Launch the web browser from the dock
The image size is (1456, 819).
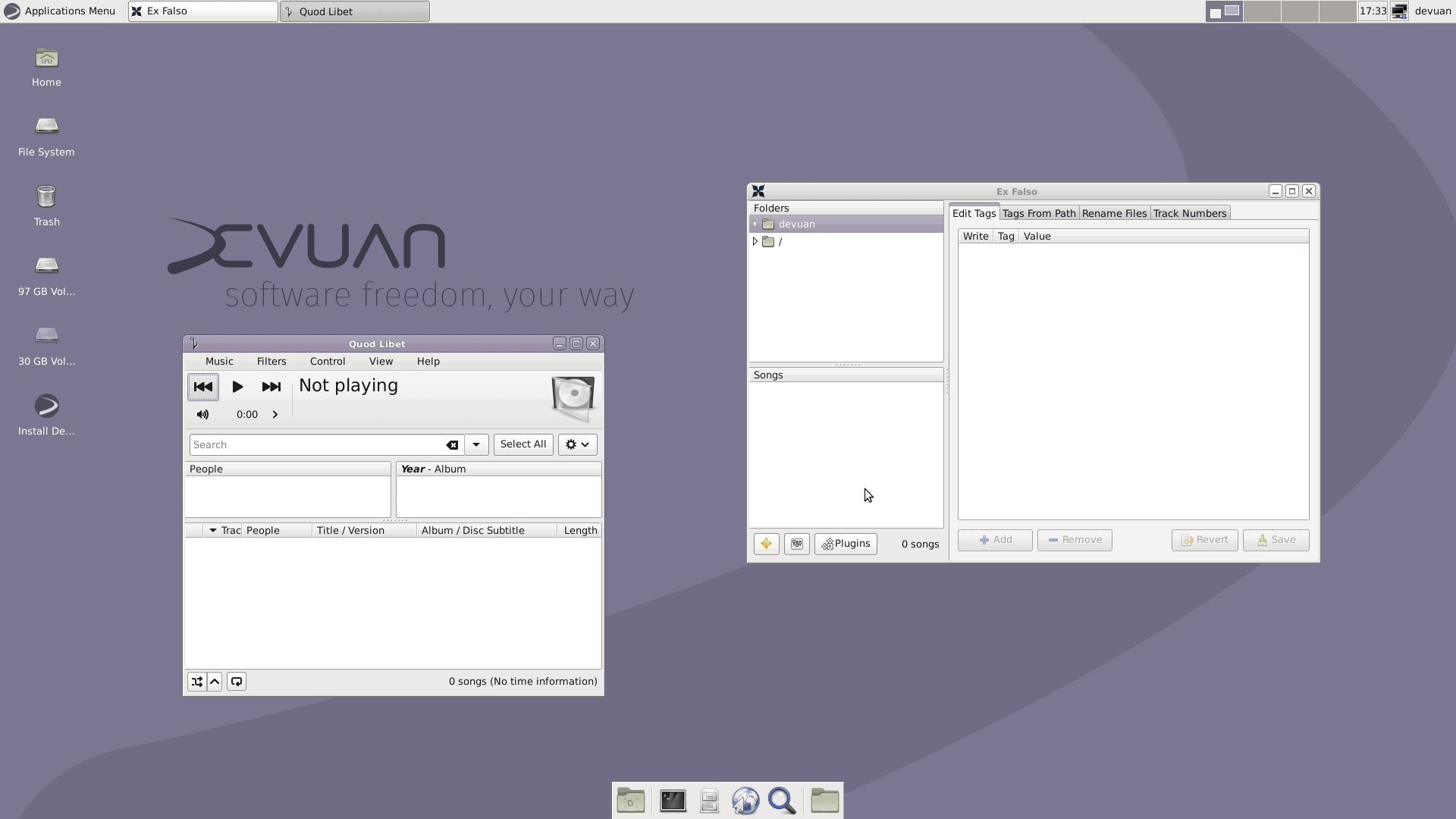click(x=745, y=800)
